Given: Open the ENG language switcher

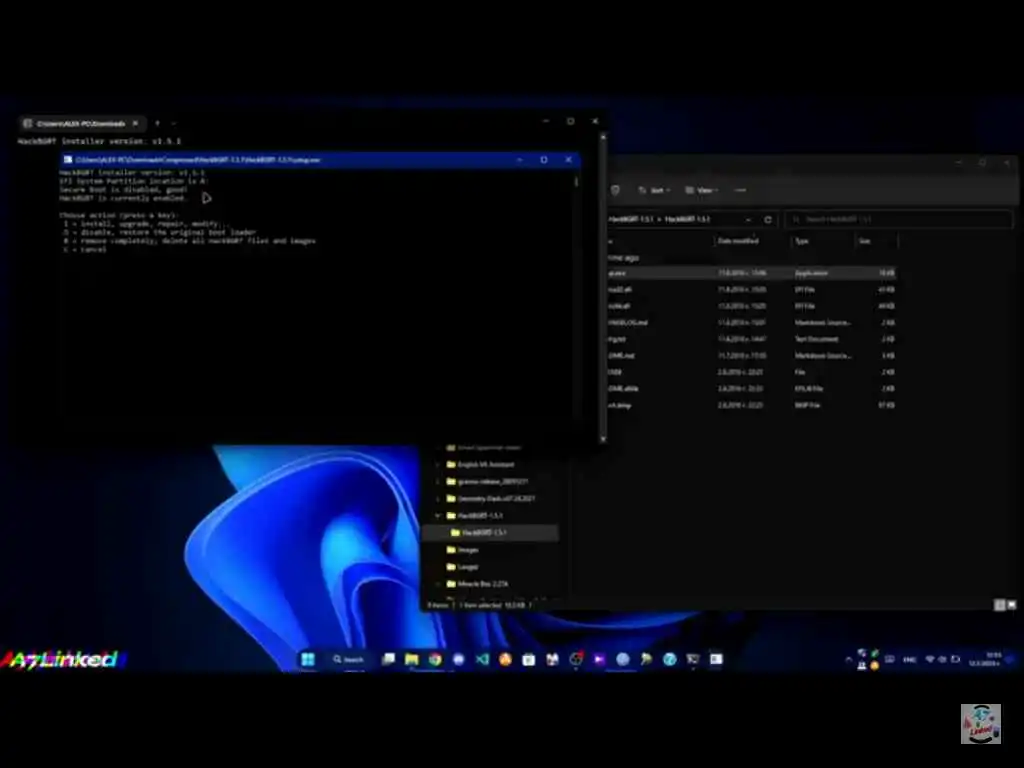Looking at the screenshot, I should [909, 660].
